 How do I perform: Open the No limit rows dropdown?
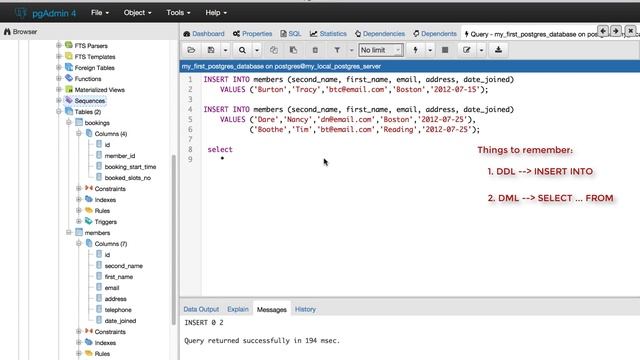coord(380,50)
